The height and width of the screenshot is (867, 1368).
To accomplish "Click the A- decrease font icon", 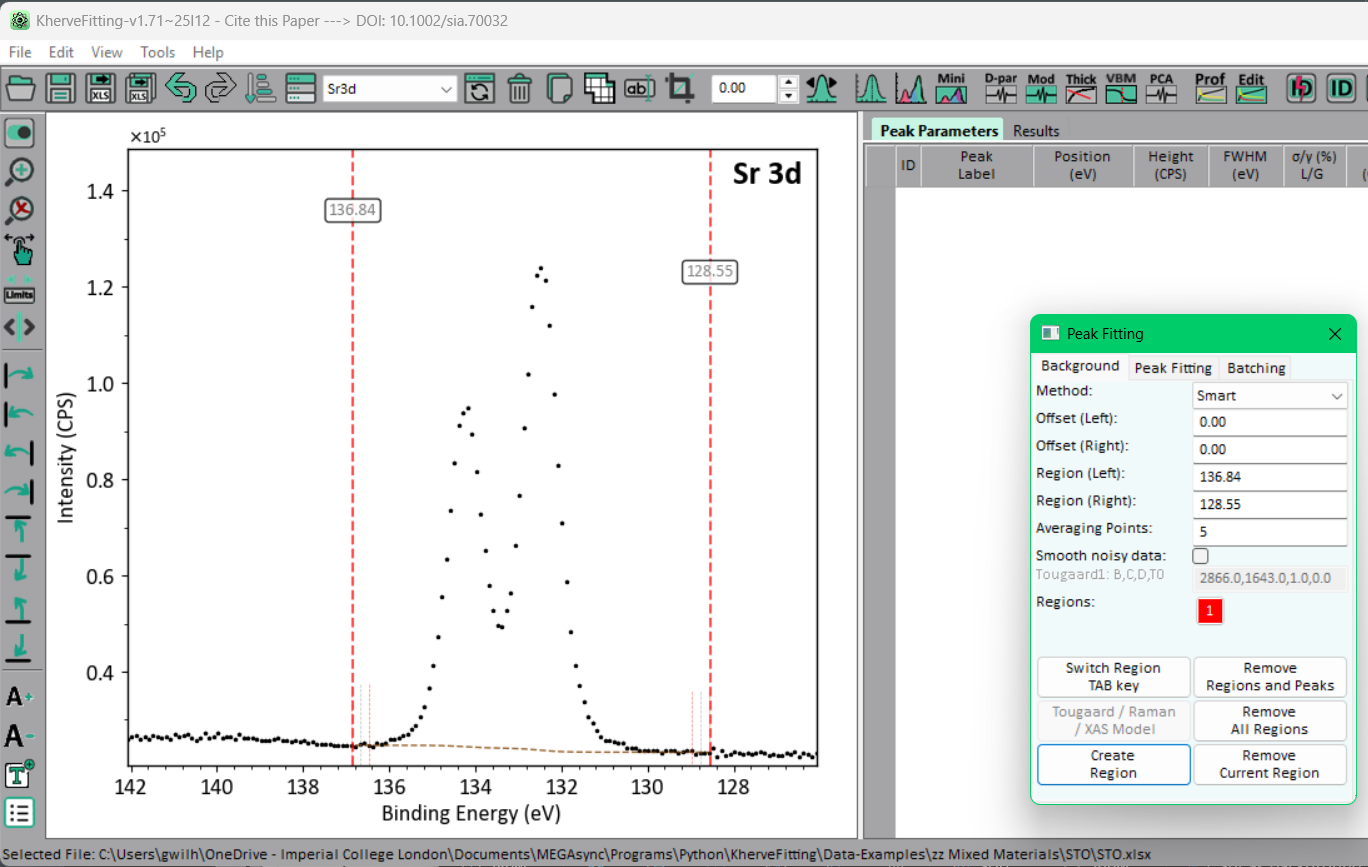I will click(19, 737).
